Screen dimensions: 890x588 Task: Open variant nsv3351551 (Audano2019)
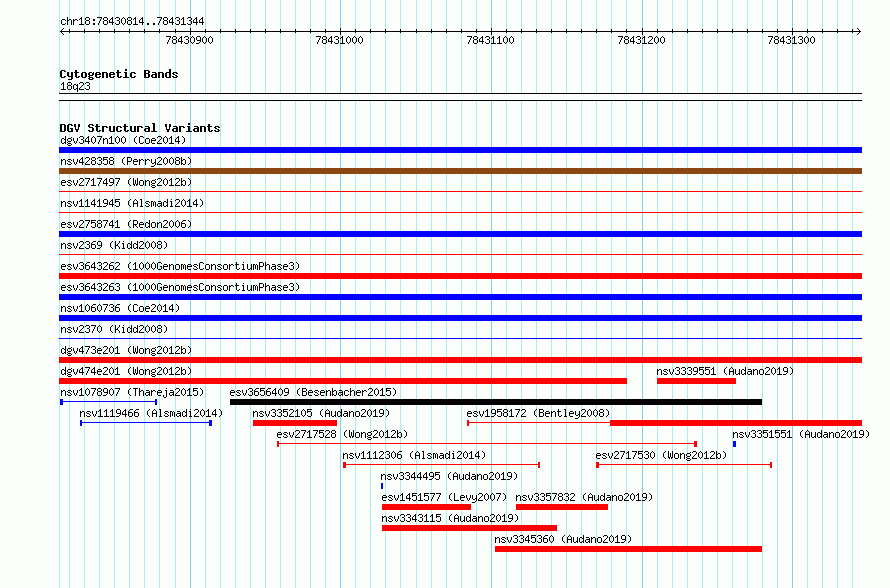[x=801, y=434]
